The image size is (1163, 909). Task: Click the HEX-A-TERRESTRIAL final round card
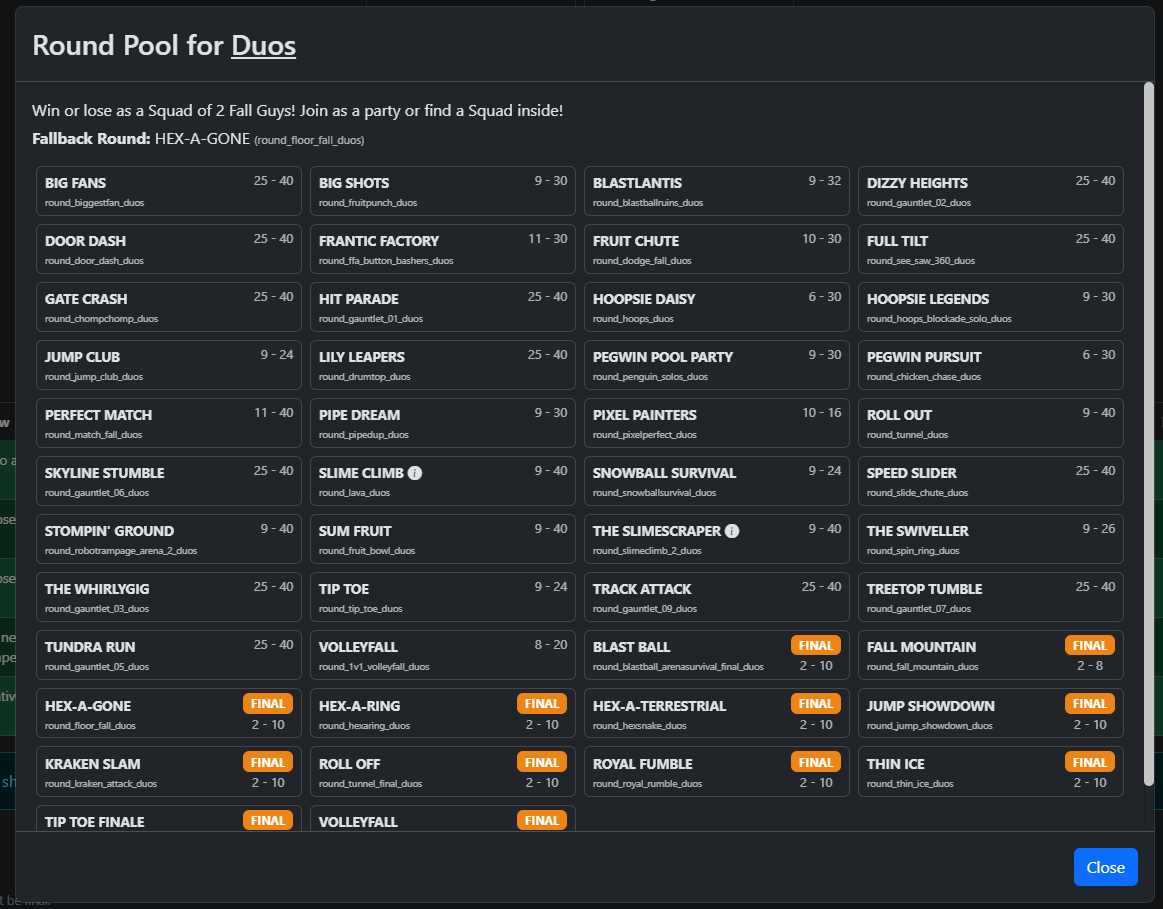(716, 713)
